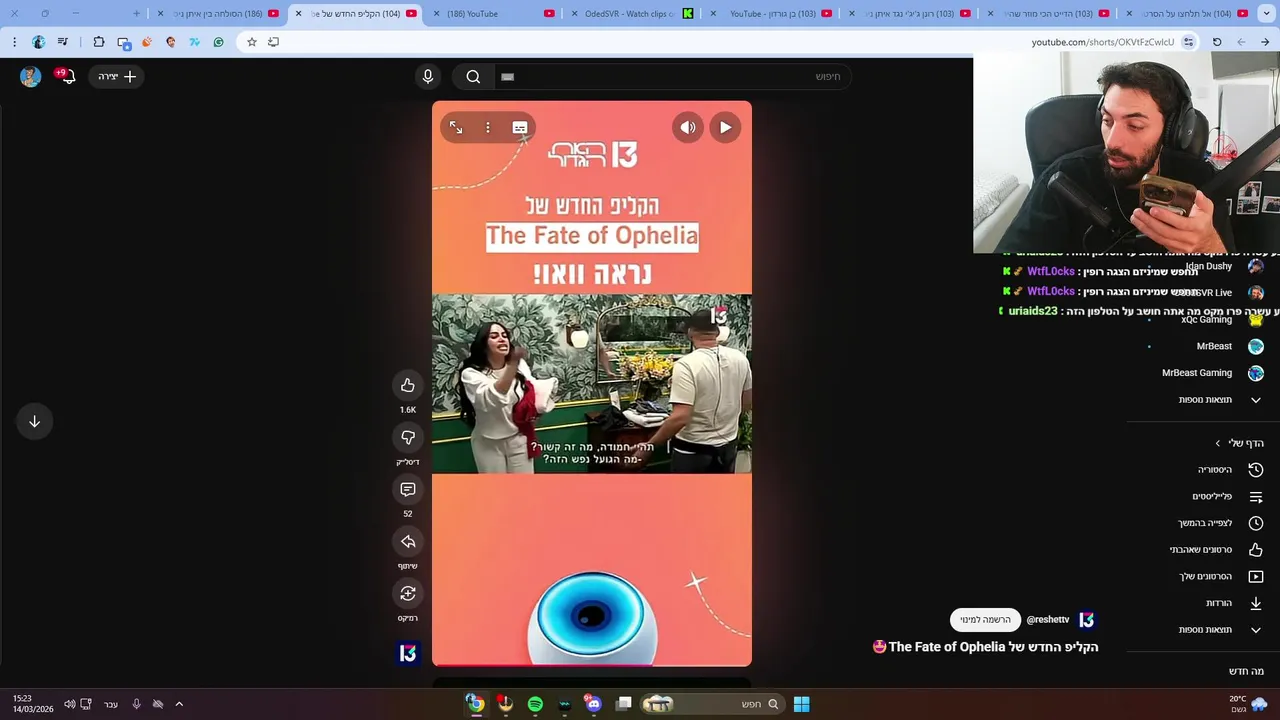The height and width of the screenshot is (720, 1280).
Task: Open Chrome from the taskbar
Action: point(476,704)
